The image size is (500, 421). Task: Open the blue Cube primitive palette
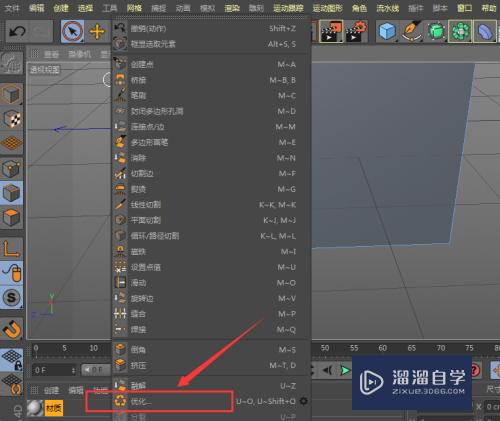coord(387,32)
